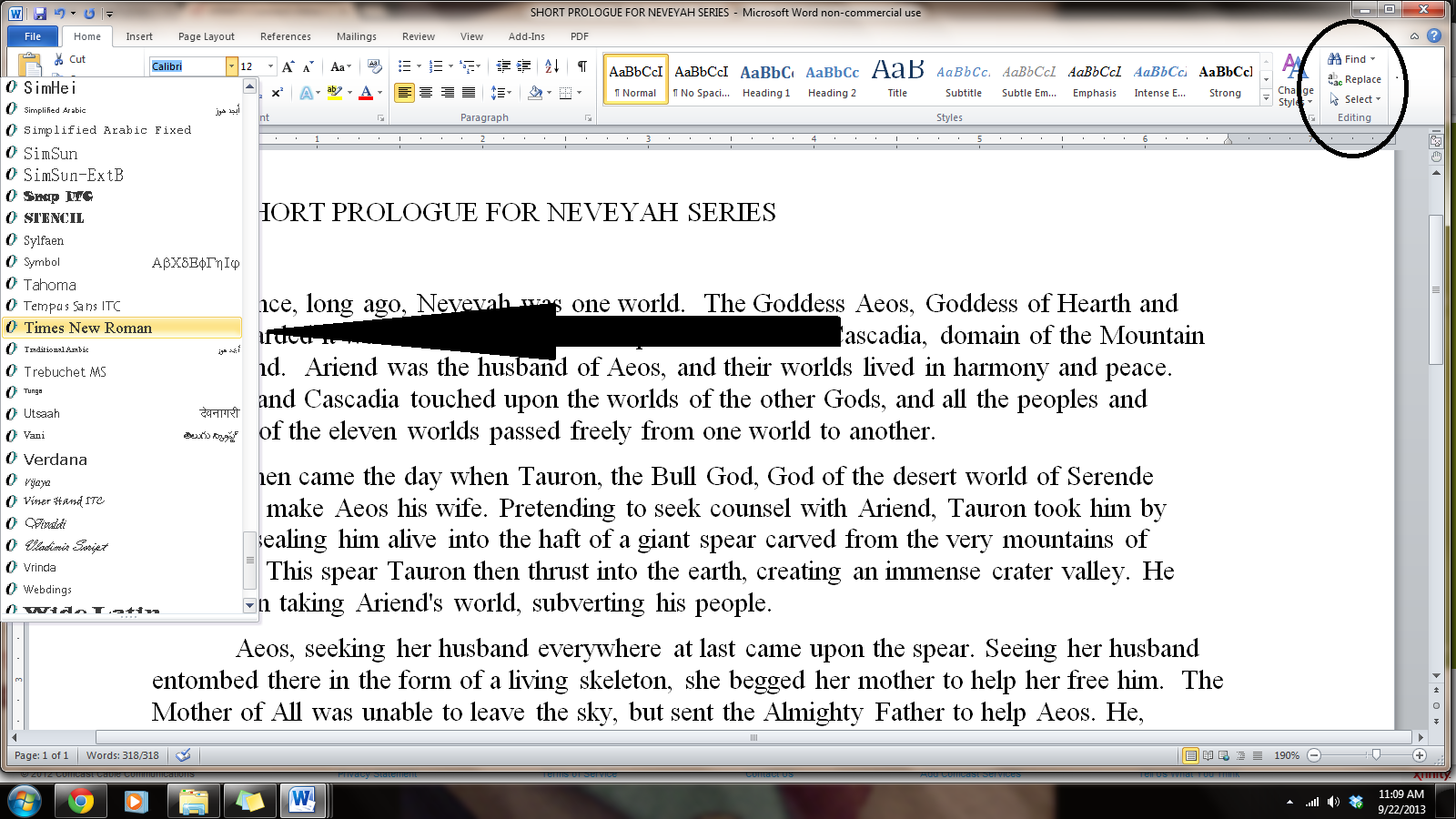Open the font size dropdown
The width and height of the screenshot is (1456, 819).
click(270, 66)
